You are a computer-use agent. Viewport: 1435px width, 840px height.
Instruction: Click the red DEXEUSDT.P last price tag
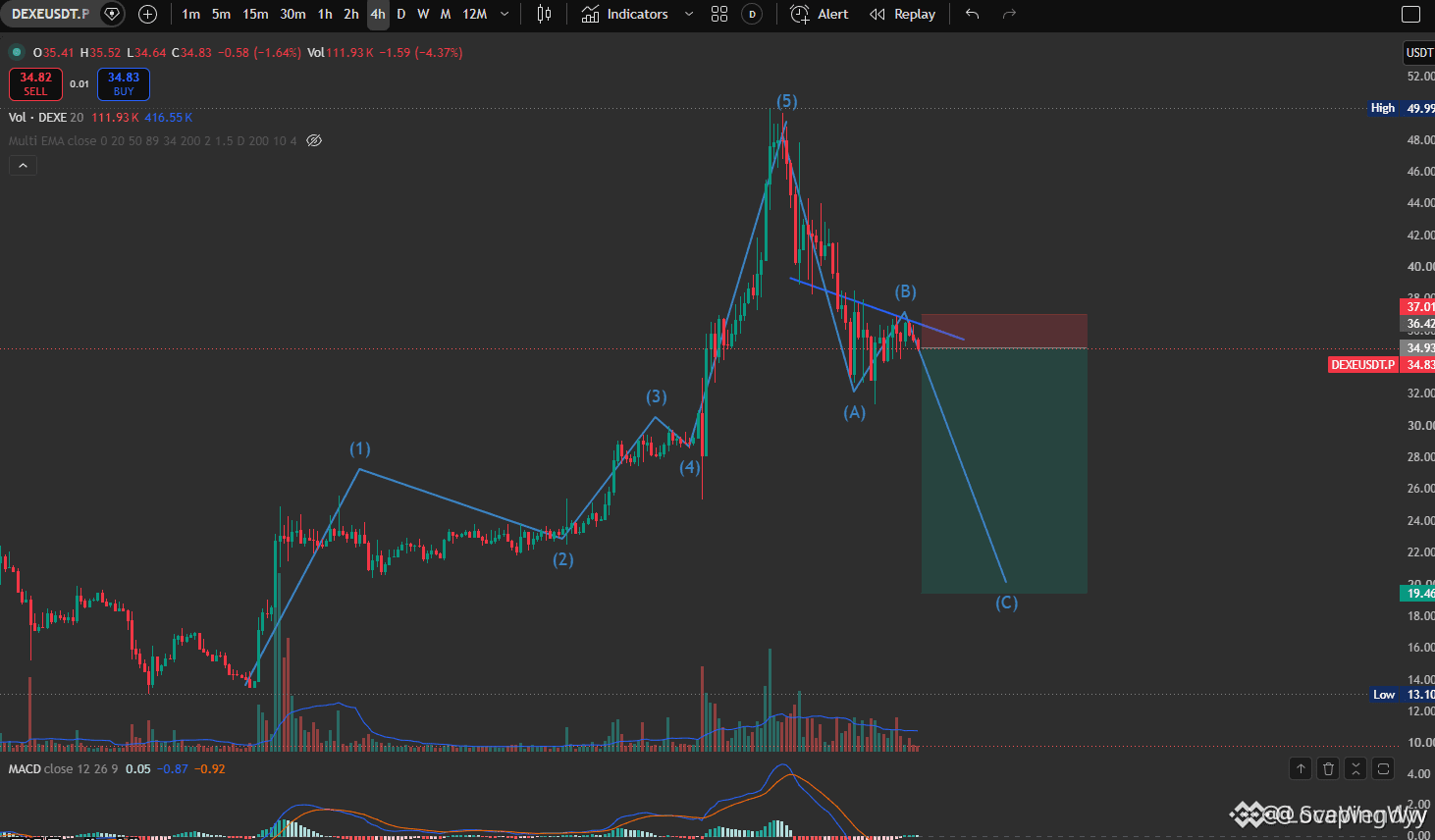[1362, 364]
